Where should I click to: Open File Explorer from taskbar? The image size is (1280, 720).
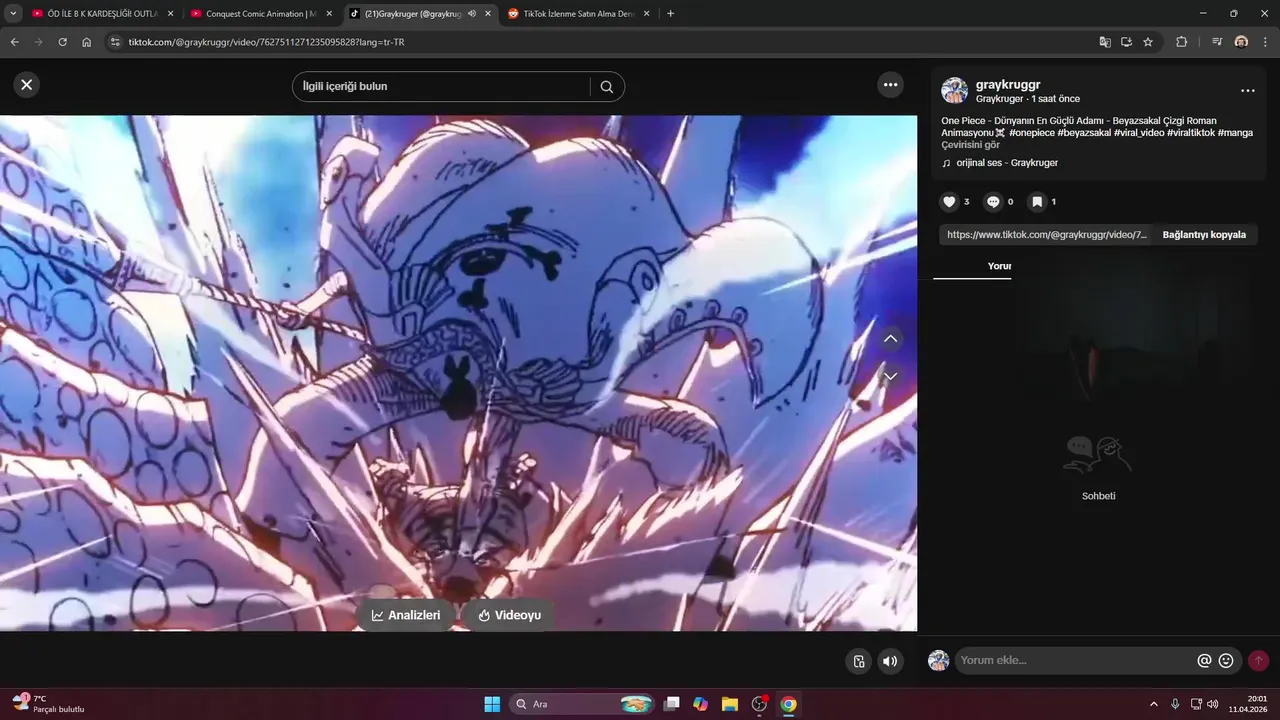point(730,704)
